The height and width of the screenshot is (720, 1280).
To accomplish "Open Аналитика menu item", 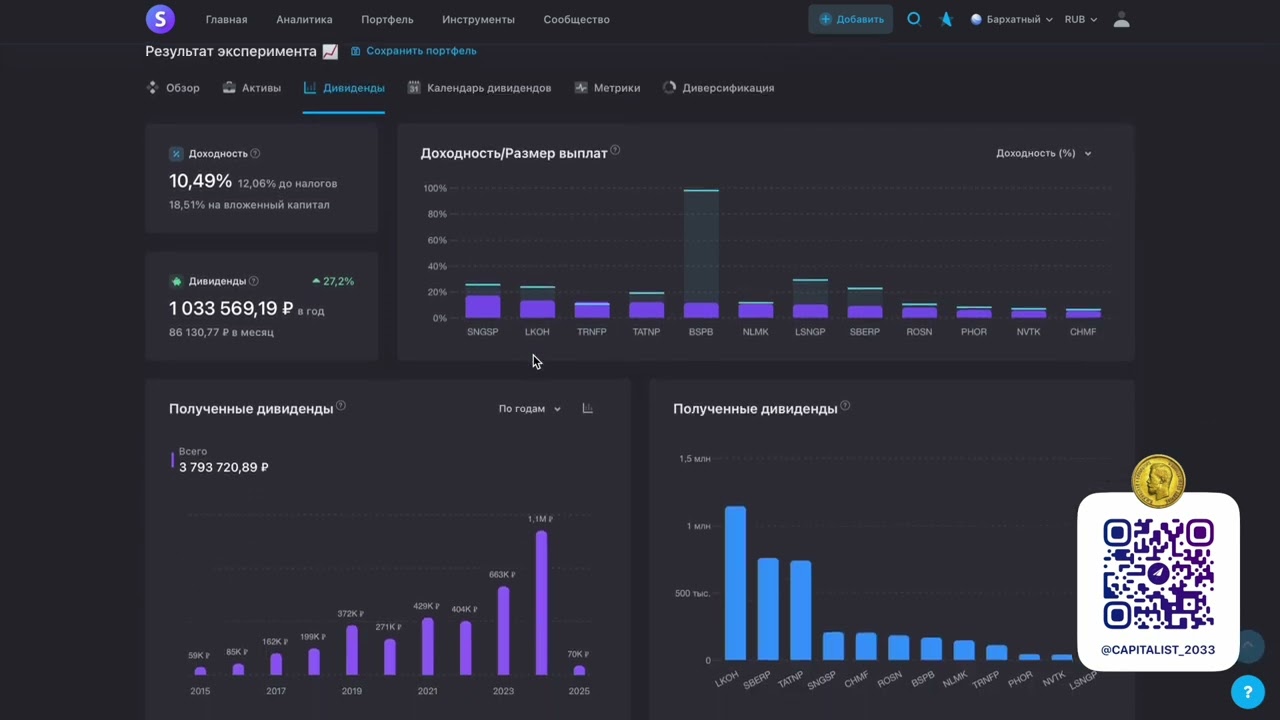I will [304, 19].
